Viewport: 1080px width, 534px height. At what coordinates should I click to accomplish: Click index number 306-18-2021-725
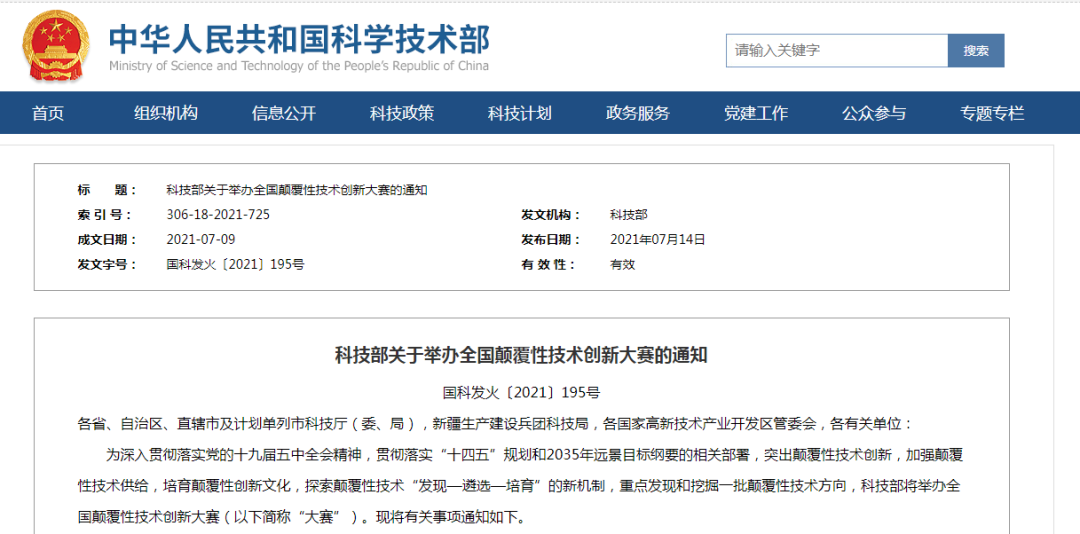[218, 215]
